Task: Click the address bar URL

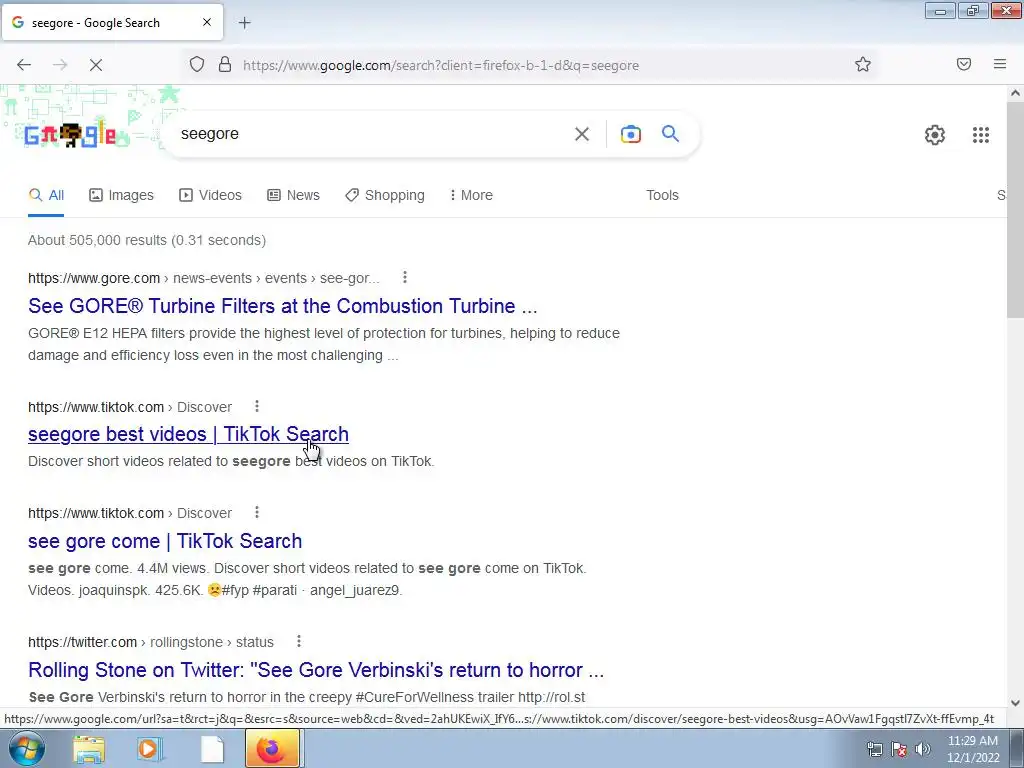Action: [441, 65]
